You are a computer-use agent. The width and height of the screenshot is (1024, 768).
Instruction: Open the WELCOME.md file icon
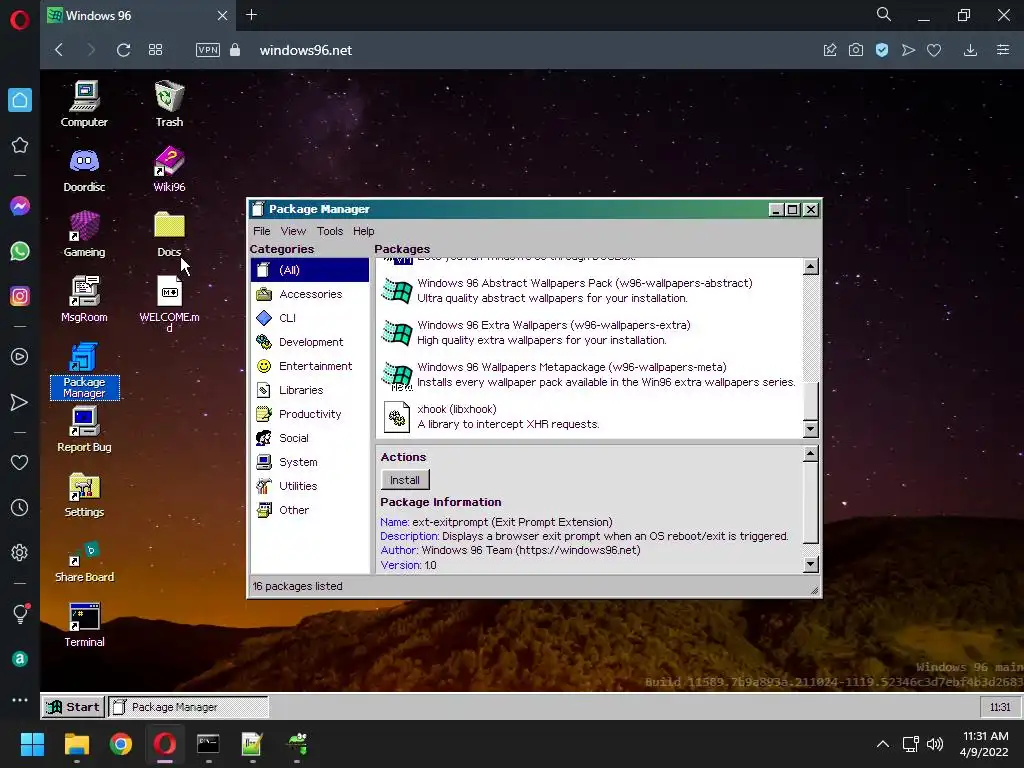tap(169, 303)
